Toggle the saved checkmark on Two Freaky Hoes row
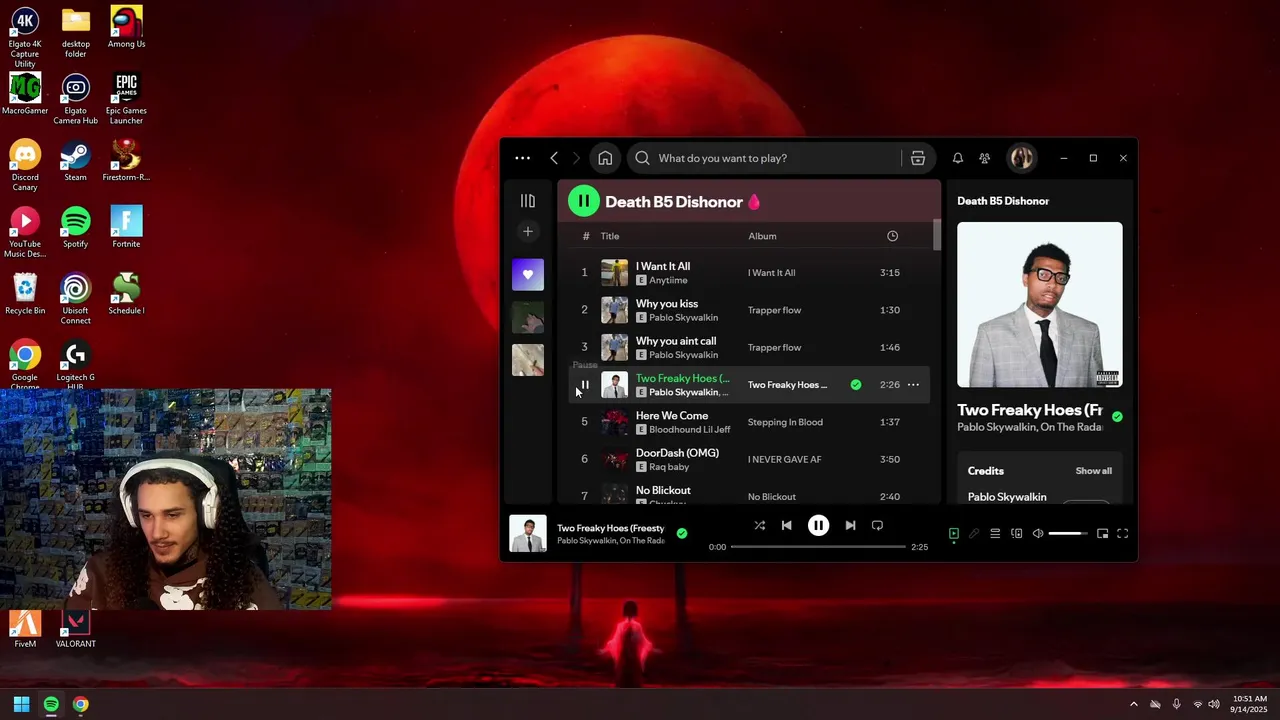1280x720 pixels. tap(856, 385)
